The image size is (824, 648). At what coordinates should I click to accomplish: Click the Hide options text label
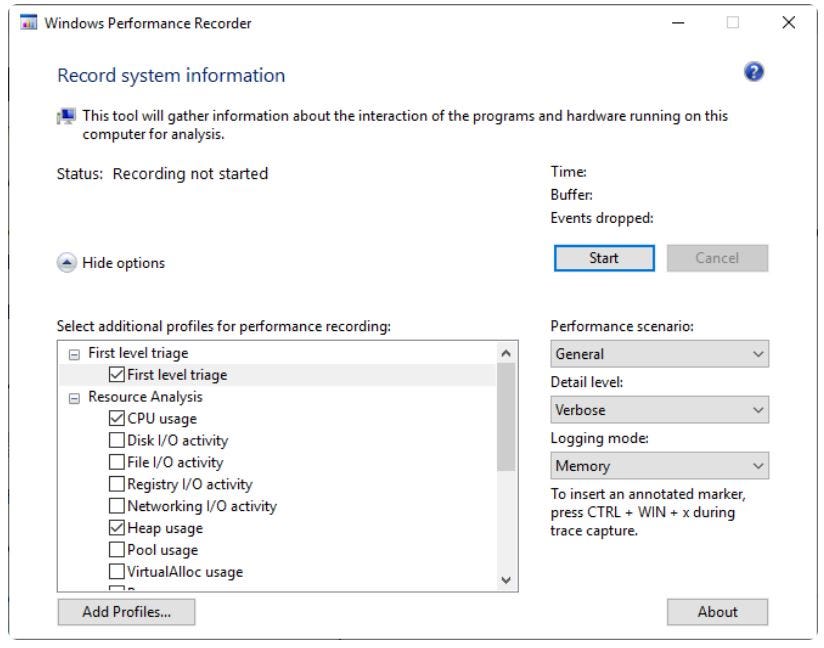pos(123,263)
